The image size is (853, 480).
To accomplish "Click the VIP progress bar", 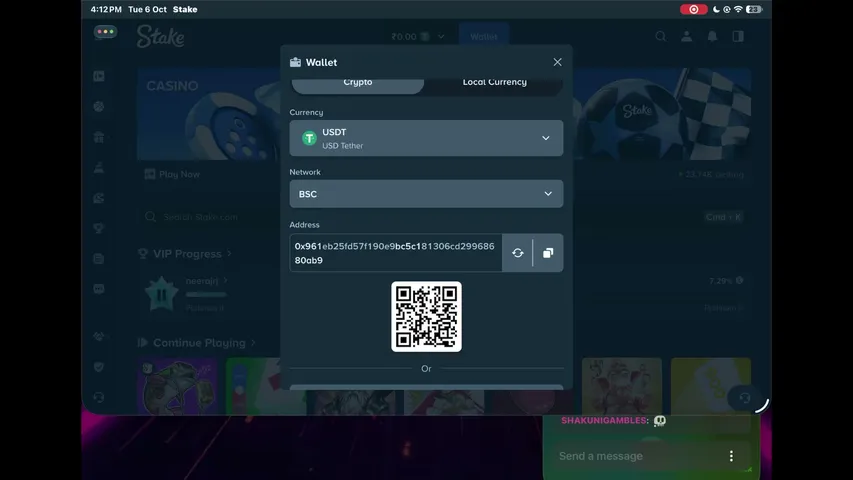I will 206,294.
